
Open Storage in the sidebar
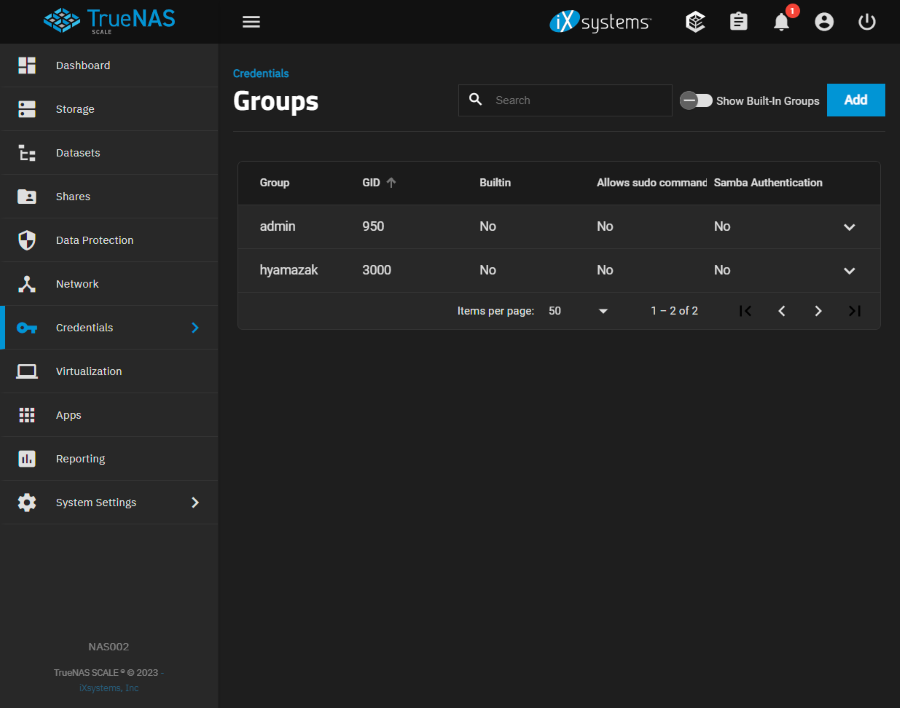tap(75, 109)
